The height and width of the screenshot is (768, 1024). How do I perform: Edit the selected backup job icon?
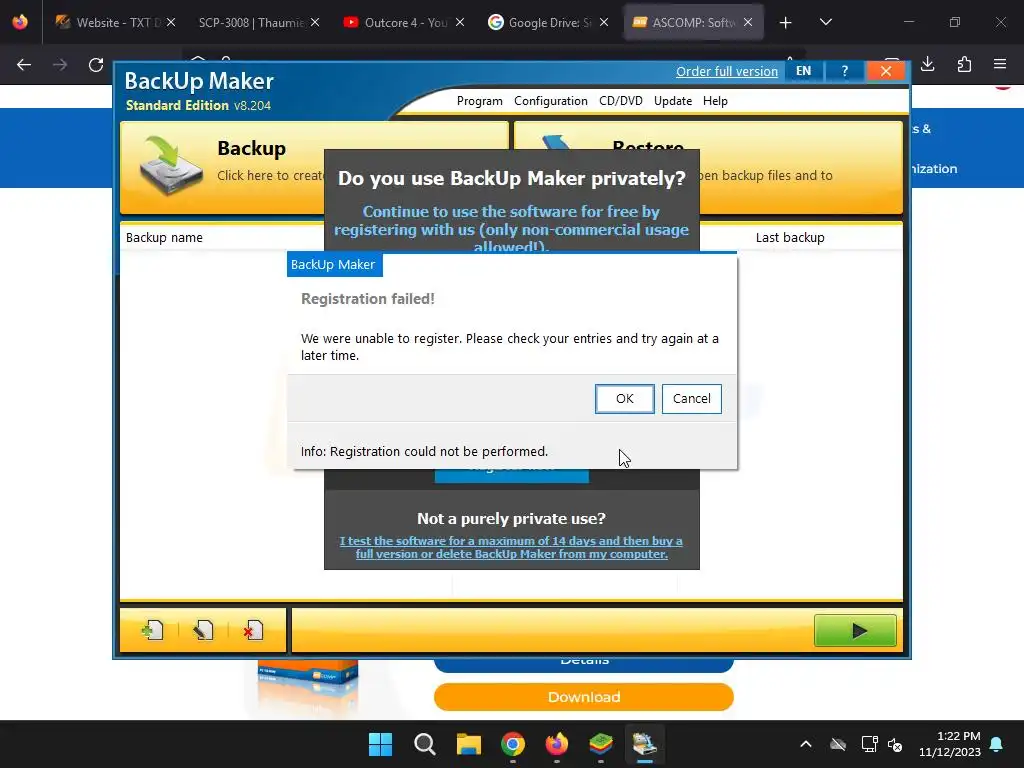pyautogui.click(x=203, y=630)
